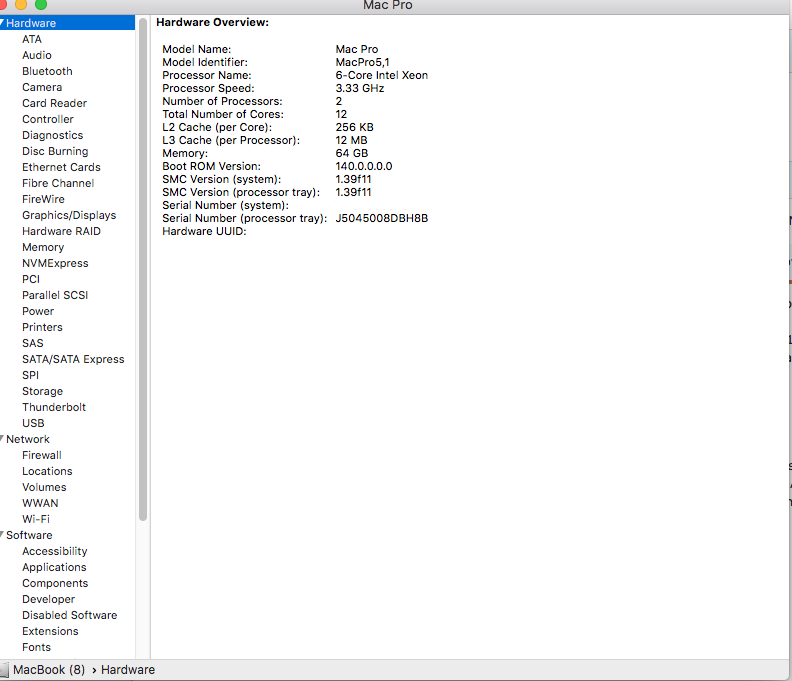
Task: Select Disc Burning in the sidebar
Action: (55, 151)
